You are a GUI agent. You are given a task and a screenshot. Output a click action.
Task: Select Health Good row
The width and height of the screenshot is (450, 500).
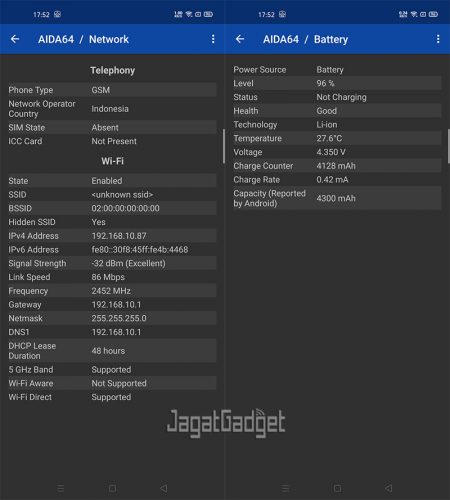pos(337,111)
